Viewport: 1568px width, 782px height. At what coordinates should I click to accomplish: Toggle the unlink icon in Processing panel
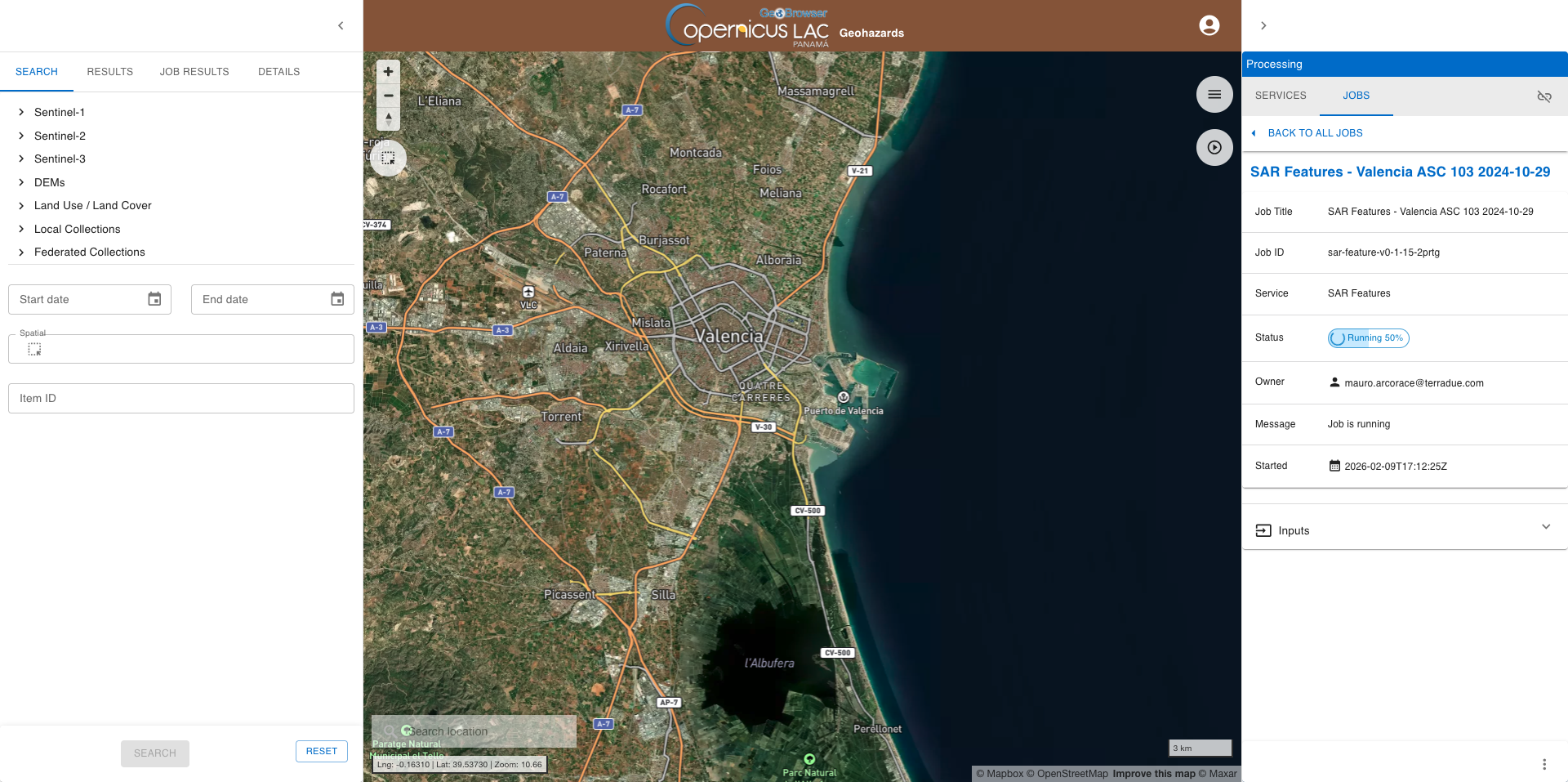point(1543,96)
